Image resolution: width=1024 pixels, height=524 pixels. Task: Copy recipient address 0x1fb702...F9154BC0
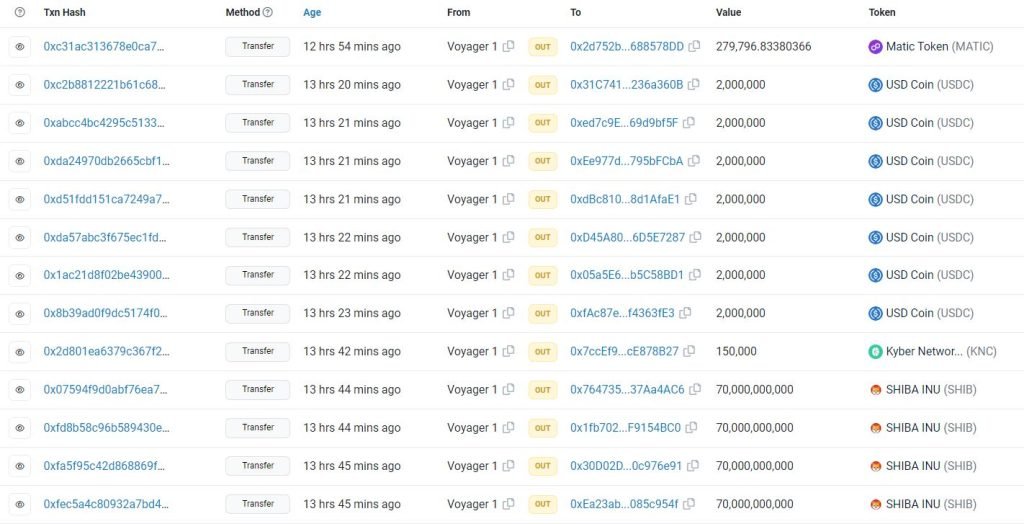tap(691, 427)
